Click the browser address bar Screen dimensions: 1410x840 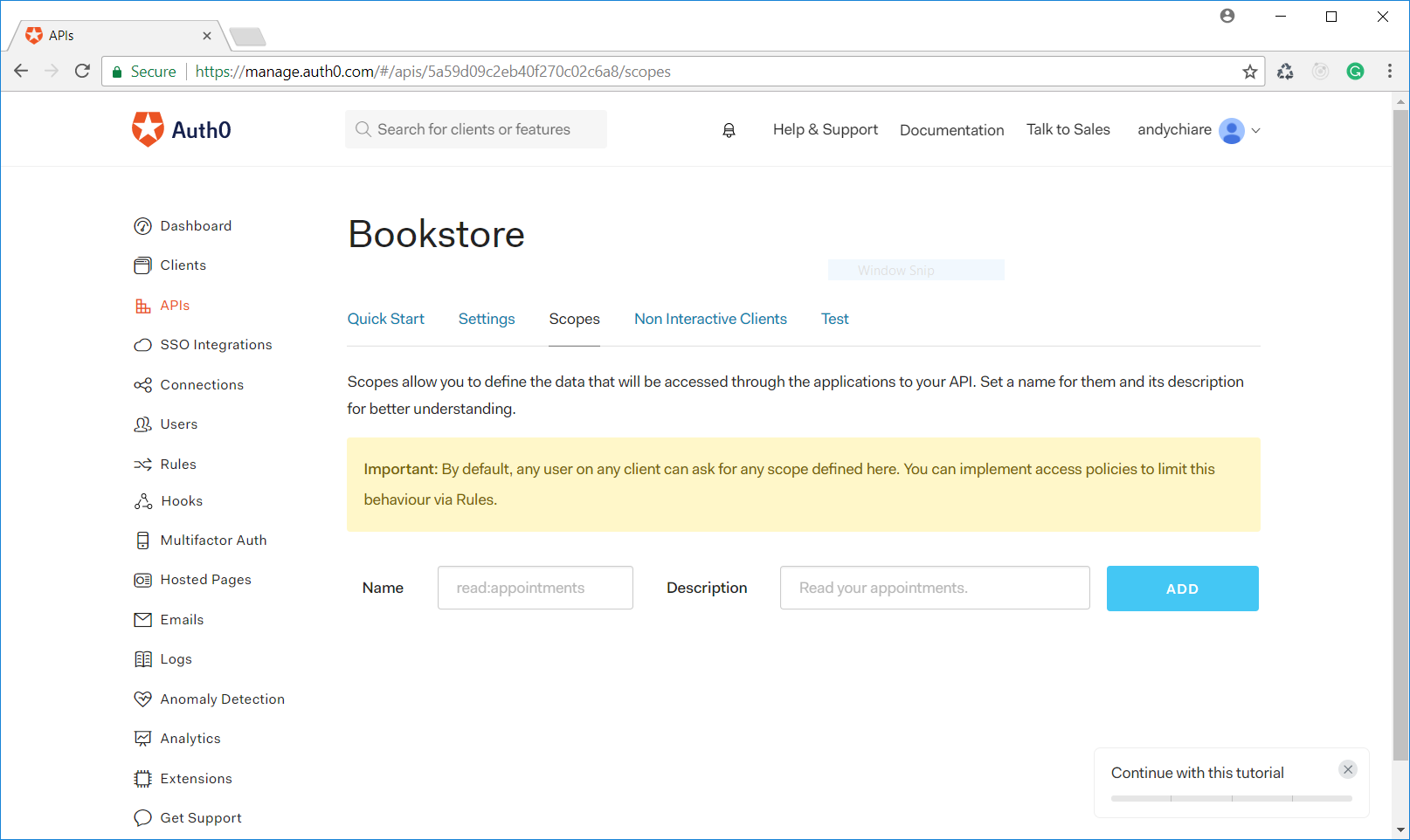pyautogui.click(x=681, y=72)
